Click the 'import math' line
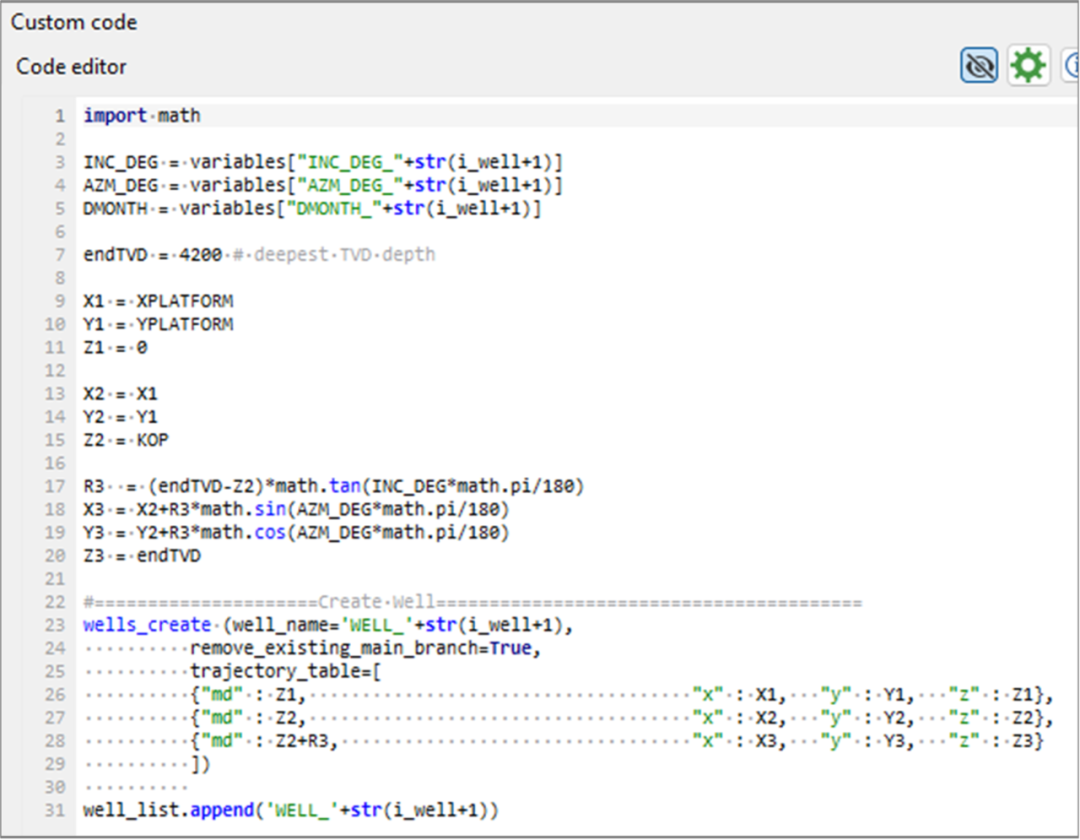This screenshot has height=840, width=1080. (x=142, y=116)
